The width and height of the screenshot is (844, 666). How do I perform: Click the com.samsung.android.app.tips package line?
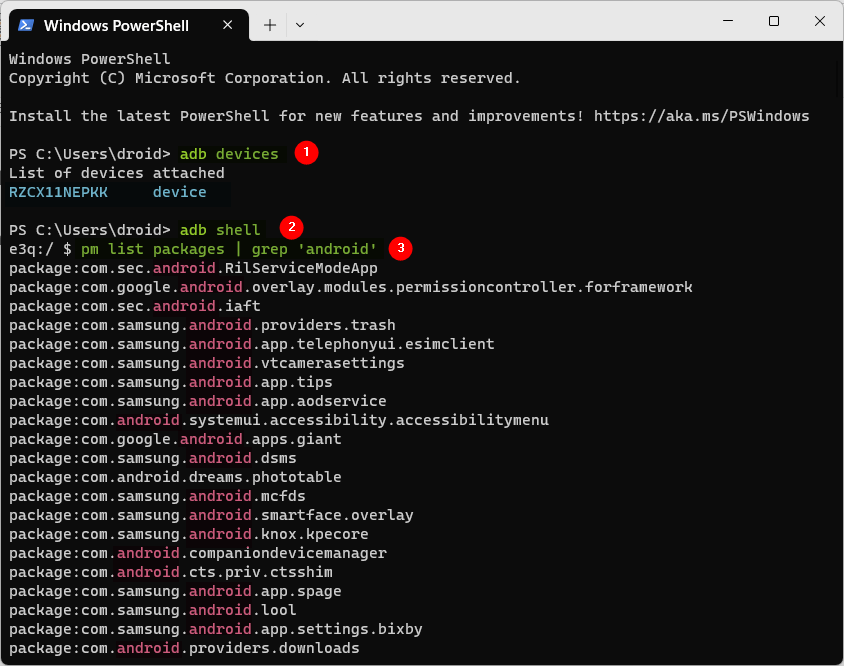[x=171, y=382]
